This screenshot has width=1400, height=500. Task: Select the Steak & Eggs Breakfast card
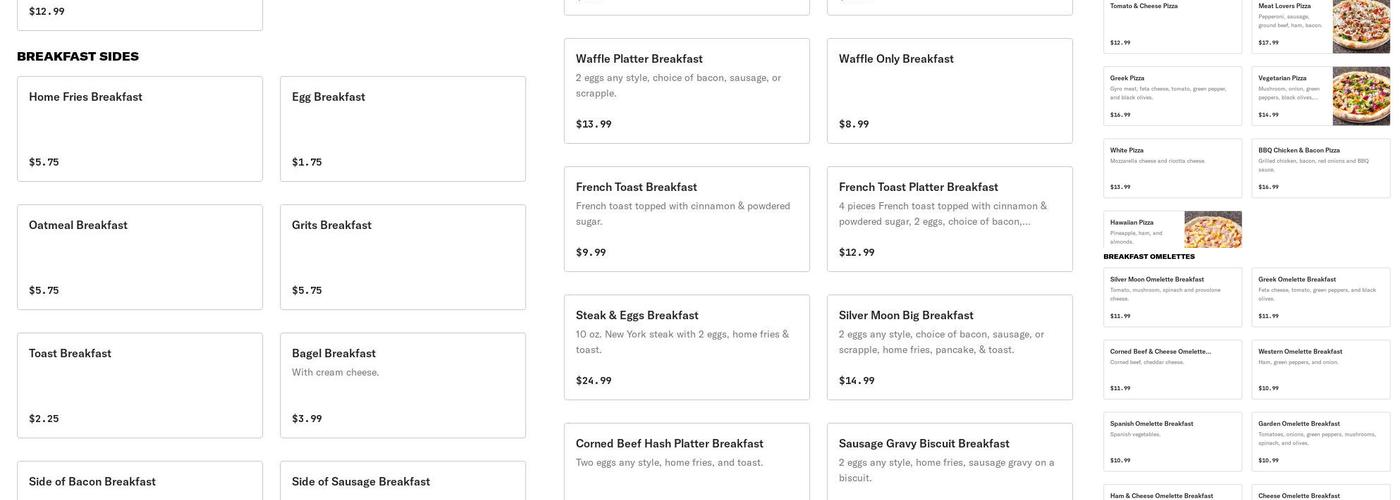click(x=686, y=347)
